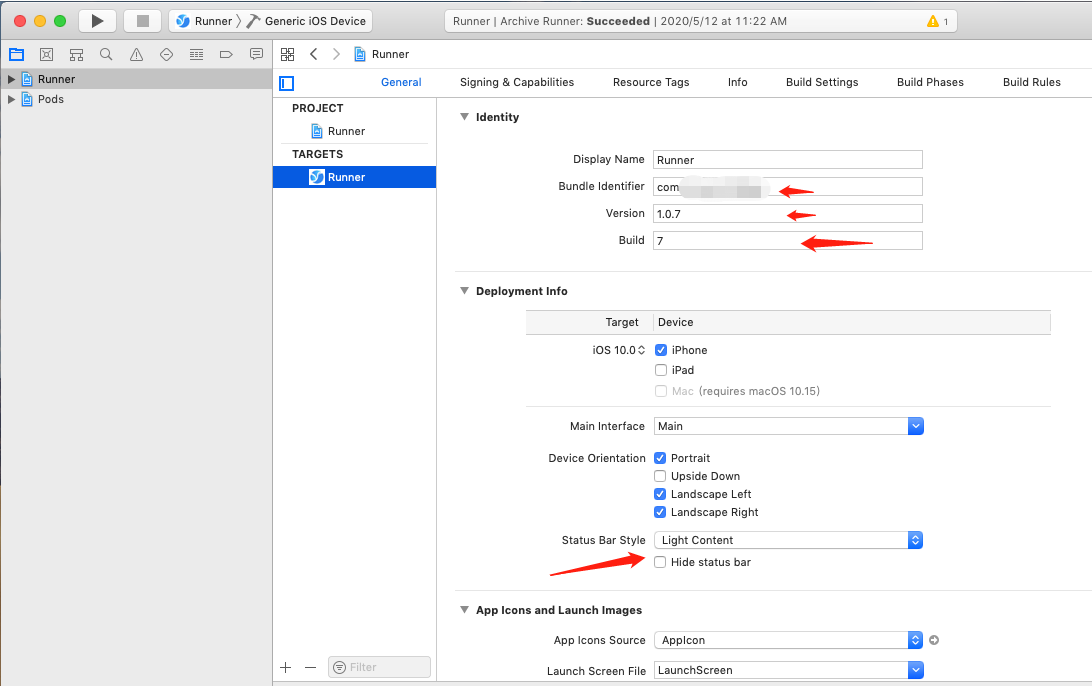The width and height of the screenshot is (1092, 686).
Task: Open the Test navigator diamond icon
Action: 166,54
